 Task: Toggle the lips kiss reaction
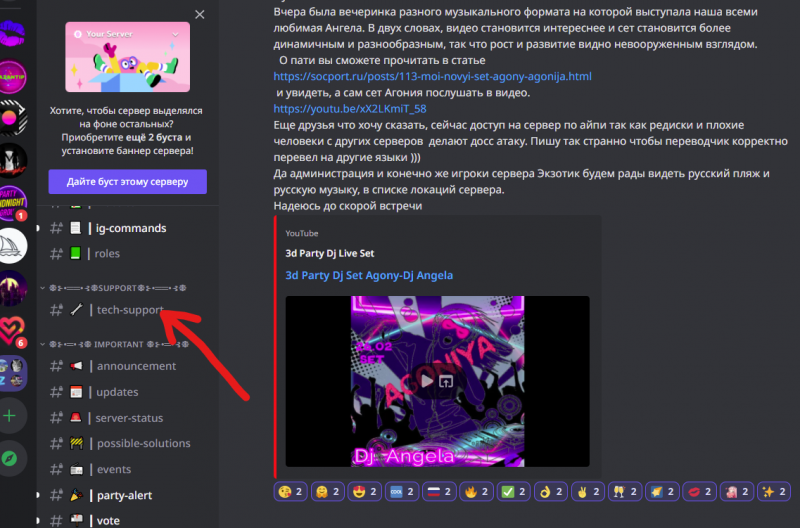point(701,492)
